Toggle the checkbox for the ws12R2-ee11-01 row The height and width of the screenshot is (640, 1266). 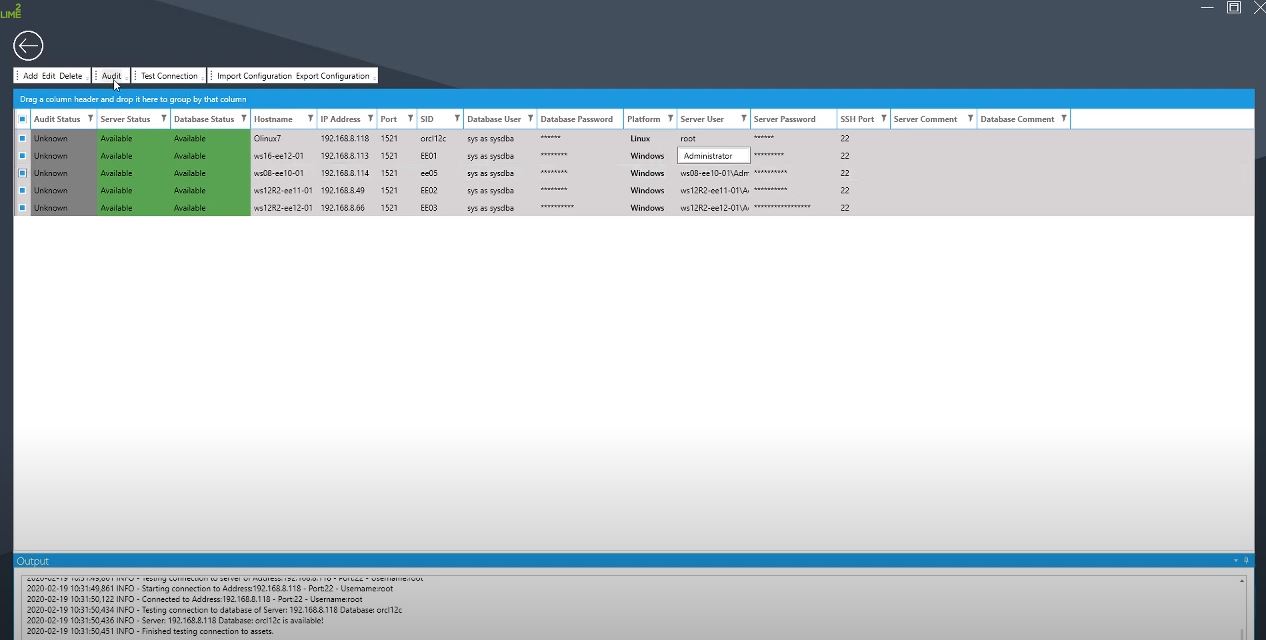(x=22, y=190)
